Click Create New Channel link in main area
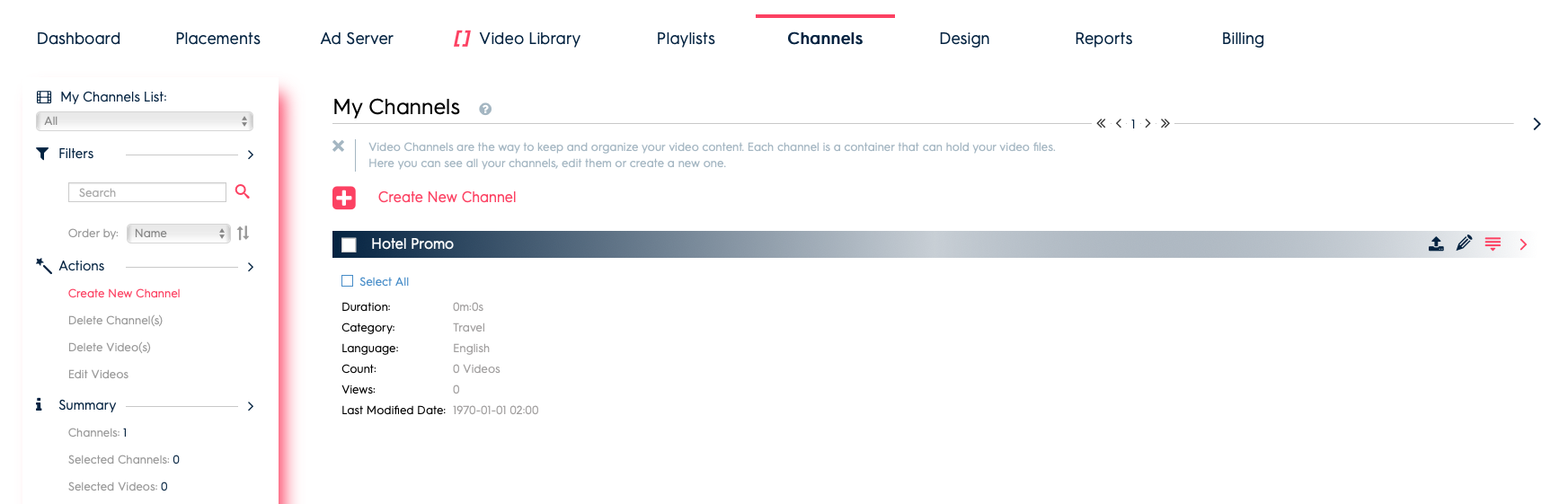 tap(447, 198)
